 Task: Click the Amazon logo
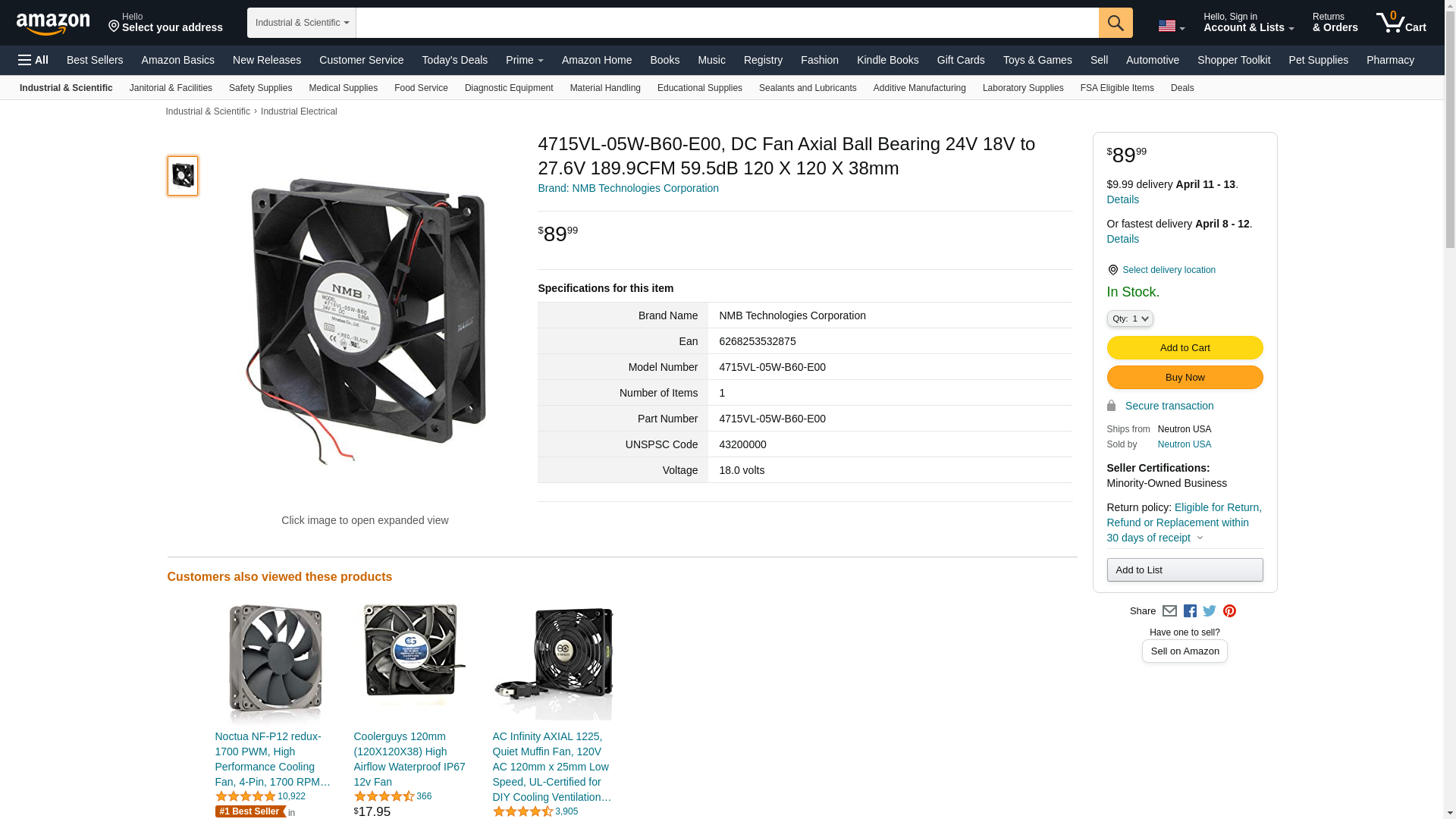click(53, 24)
